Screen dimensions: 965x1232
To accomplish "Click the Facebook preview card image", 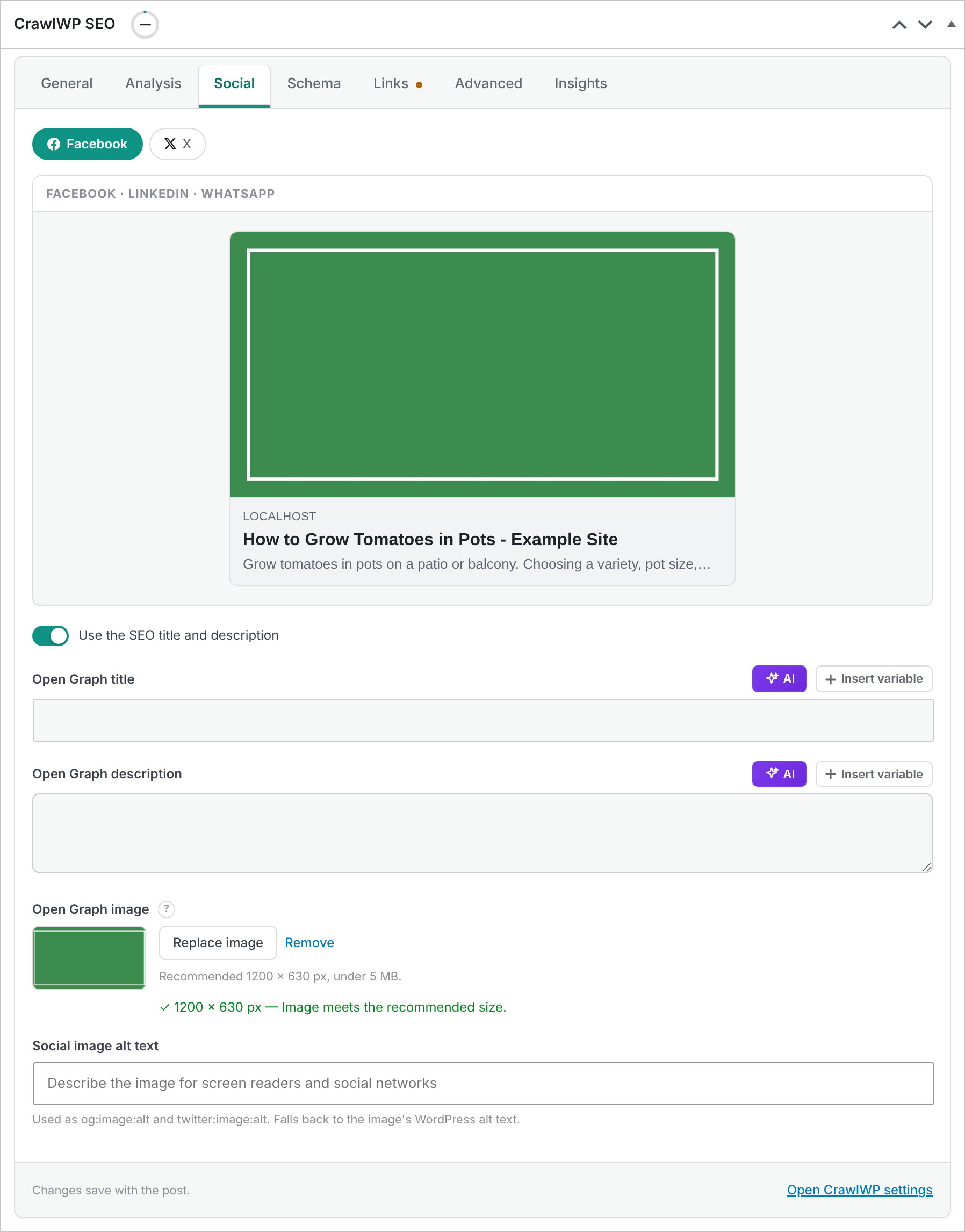I will click(482, 364).
